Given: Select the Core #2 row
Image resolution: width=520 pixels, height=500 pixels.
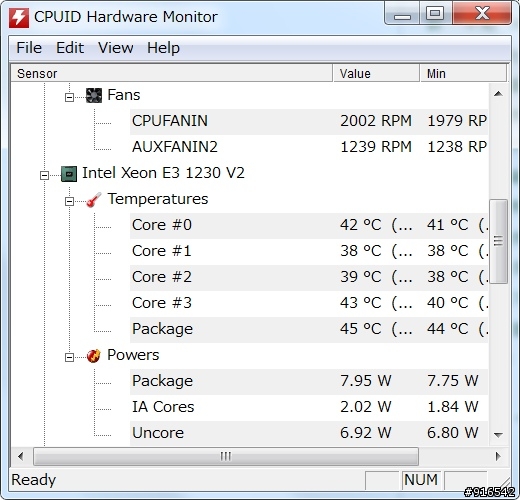Looking at the screenshot, I should pyautogui.click(x=309, y=277).
